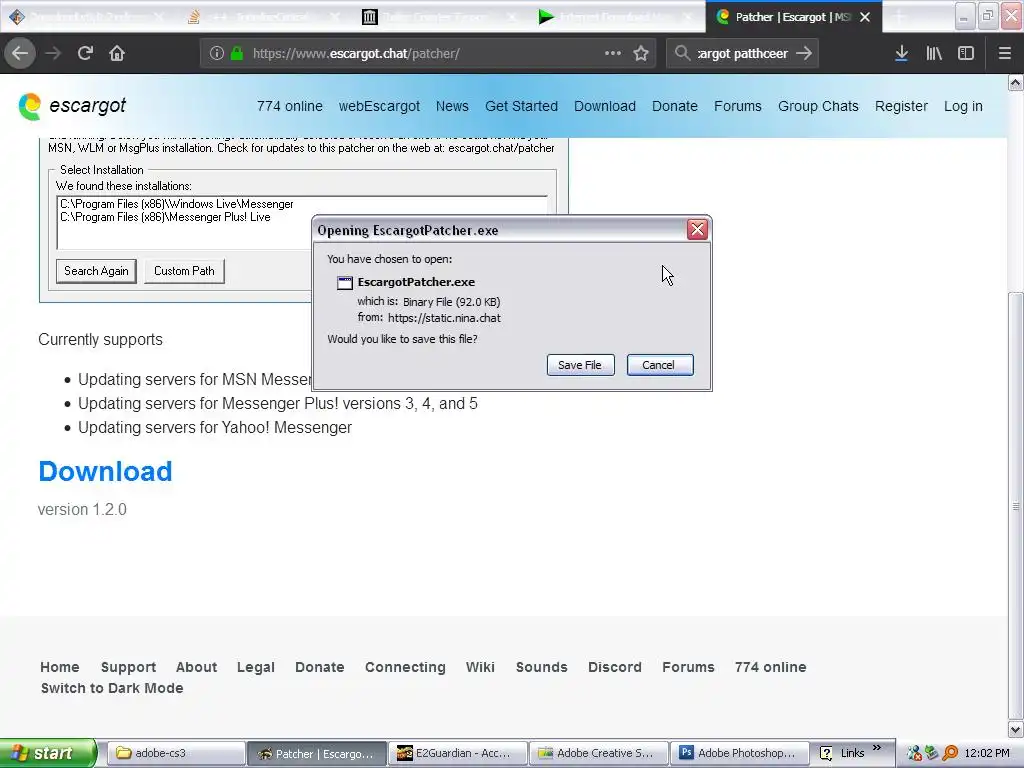This screenshot has height=768, width=1024.
Task: Open the Home footer link
Action: point(59,667)
